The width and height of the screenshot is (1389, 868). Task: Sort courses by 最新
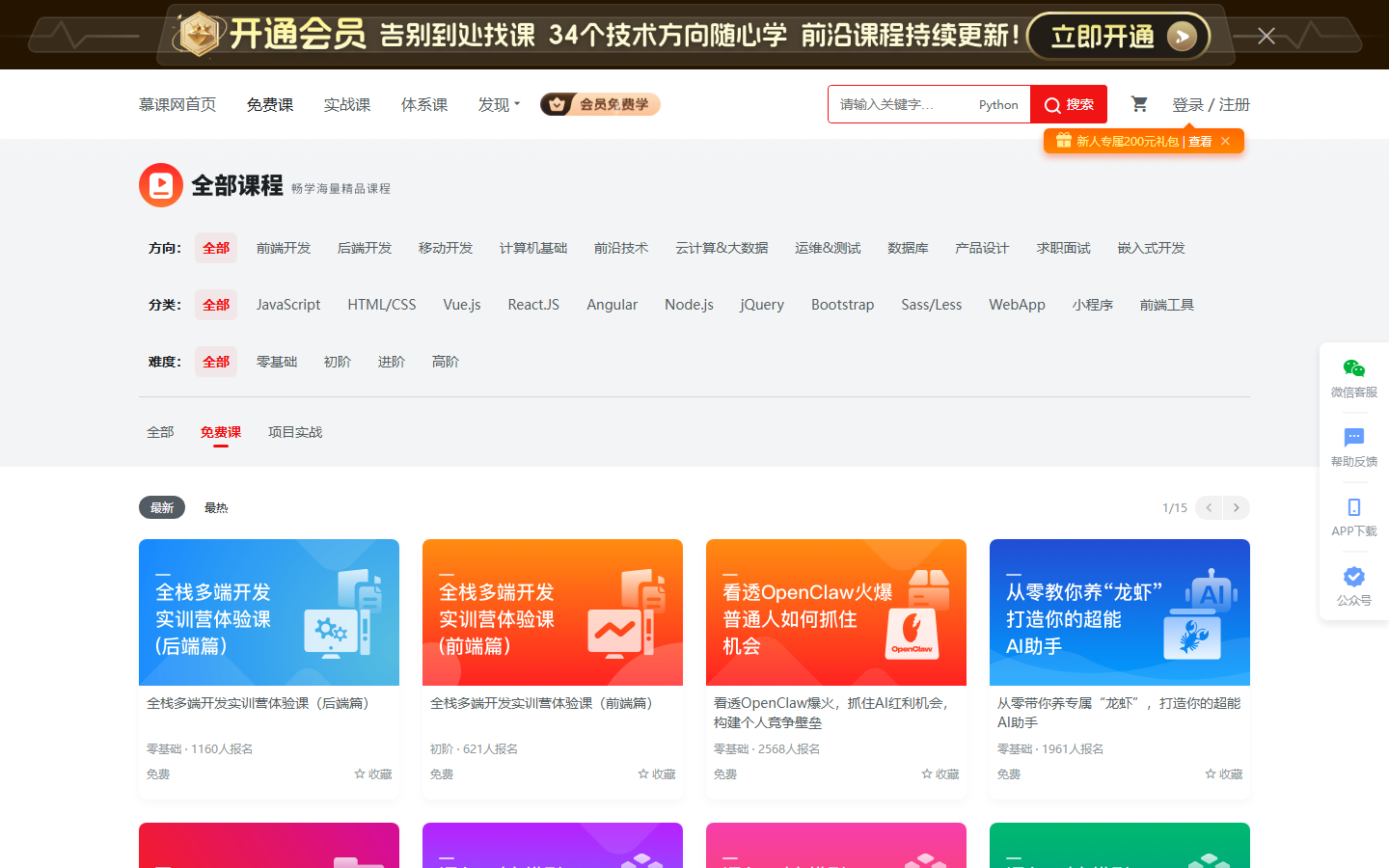[x=162, y=507]
